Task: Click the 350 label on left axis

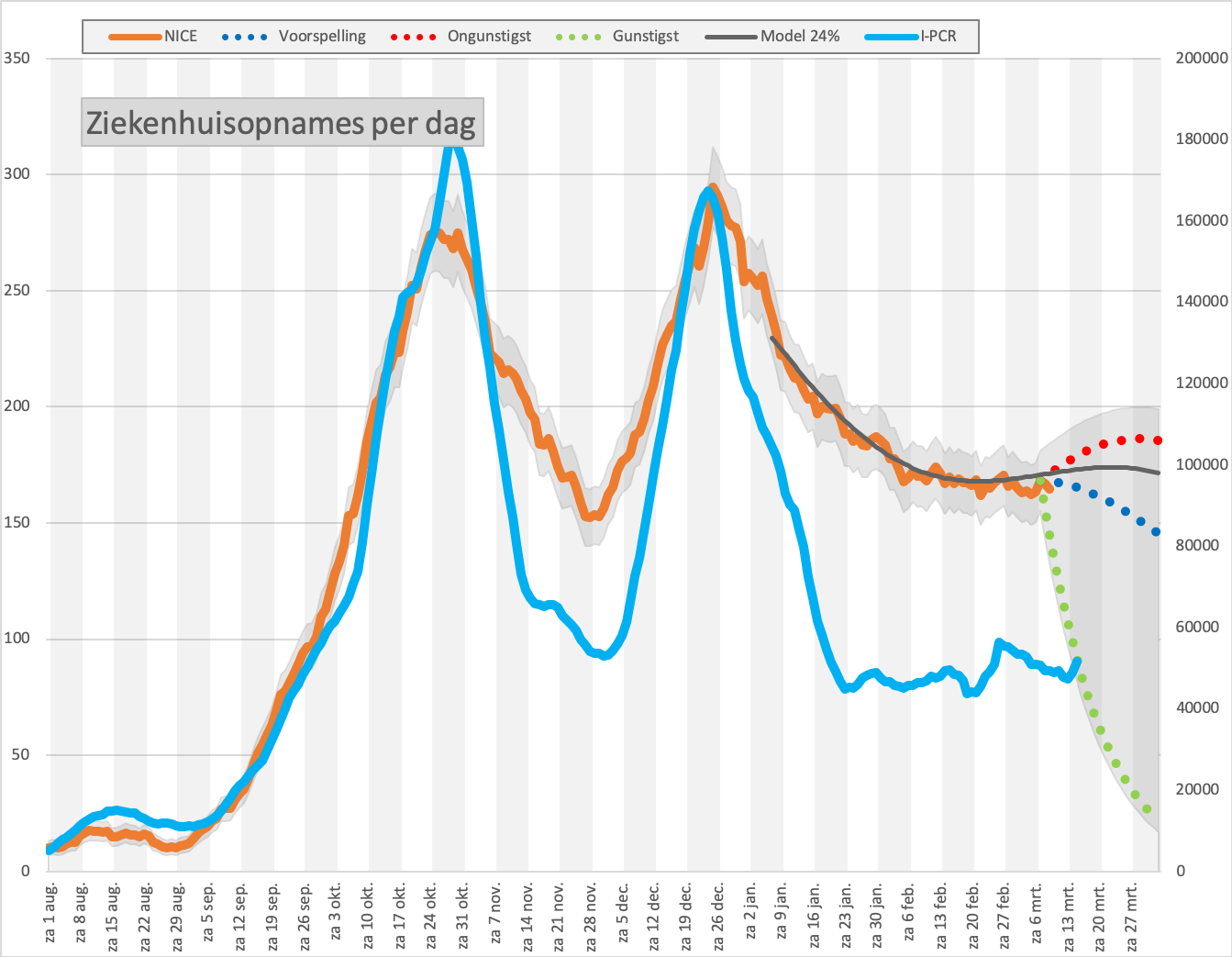Action: pos(17,58)
